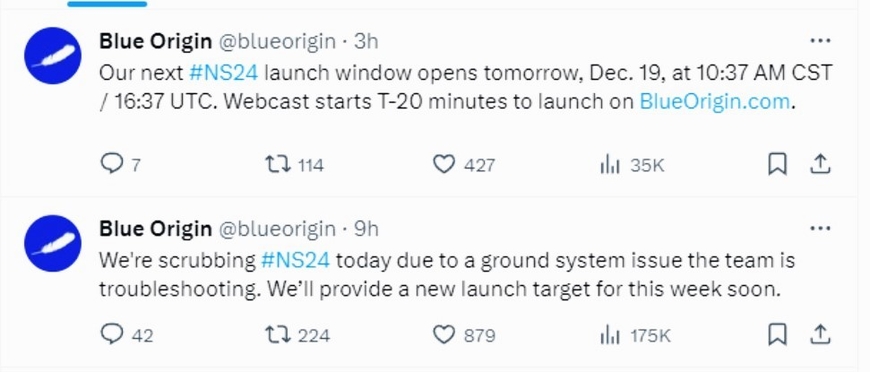Share the launch window tweet
This screenshot has height=372, width=870.
[820, 164]
